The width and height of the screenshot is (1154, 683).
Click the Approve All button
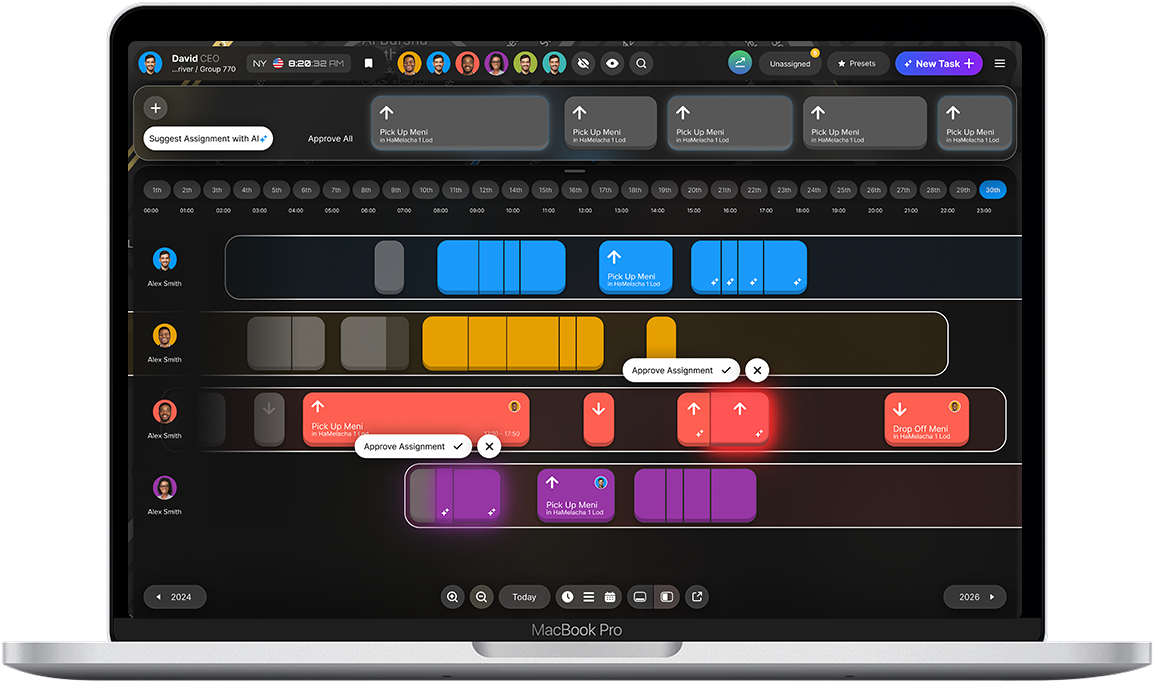[x=331, y=138]
